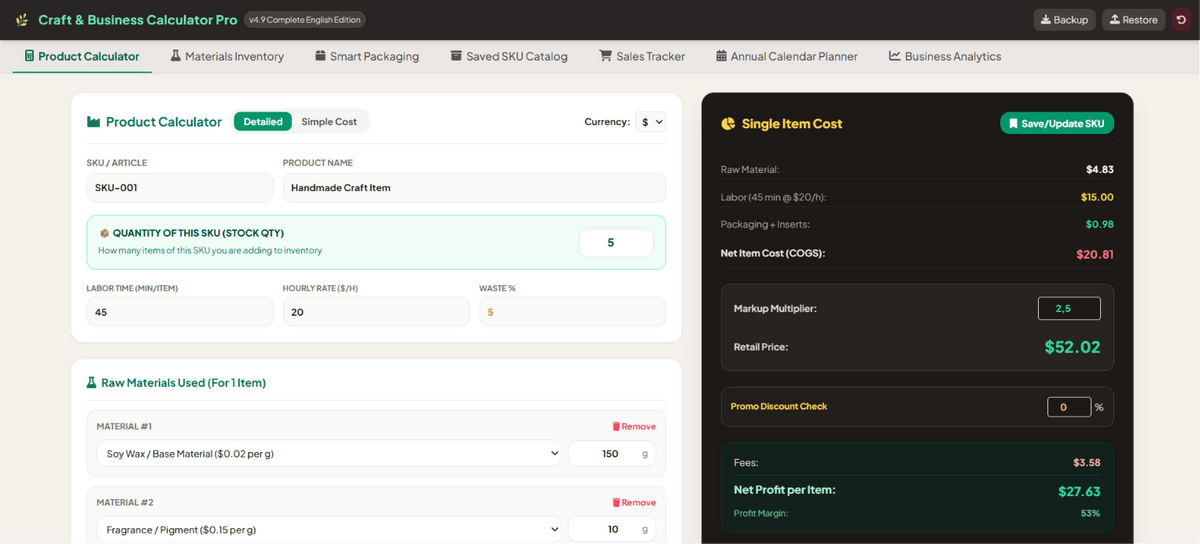Image resolution: width=1200 pixels, height=544 pixels.
Task: Click the Labor cost value $15.00
Action: tap(1097, 197)
